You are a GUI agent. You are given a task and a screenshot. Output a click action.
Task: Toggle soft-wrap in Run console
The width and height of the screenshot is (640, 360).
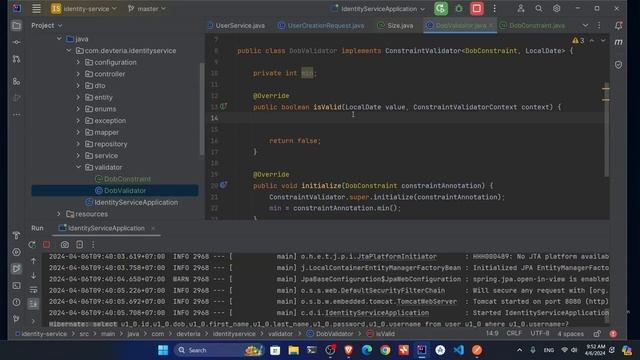point(33,290)
